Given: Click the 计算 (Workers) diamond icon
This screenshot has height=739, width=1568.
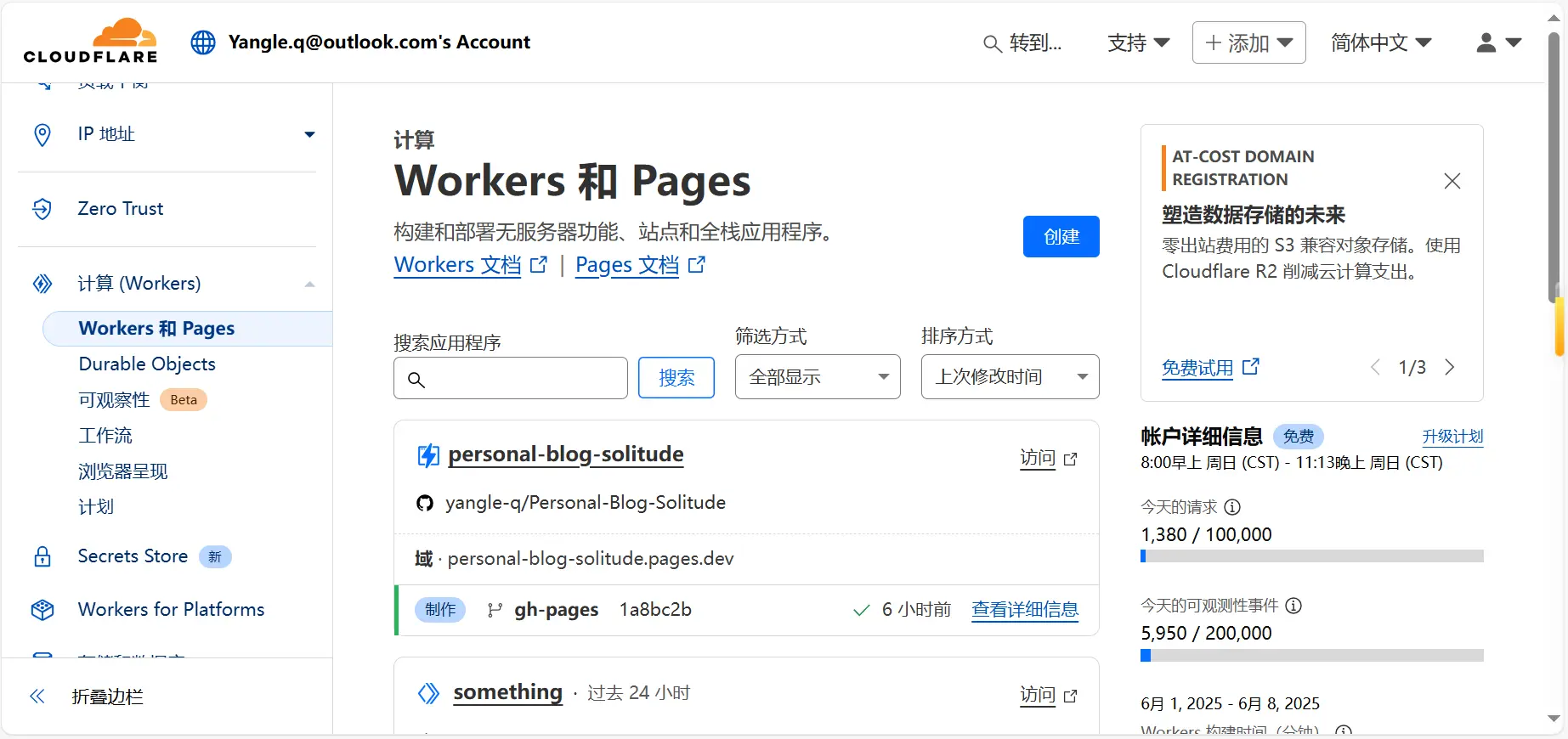Looking at the screenshot, I should 42,284.
